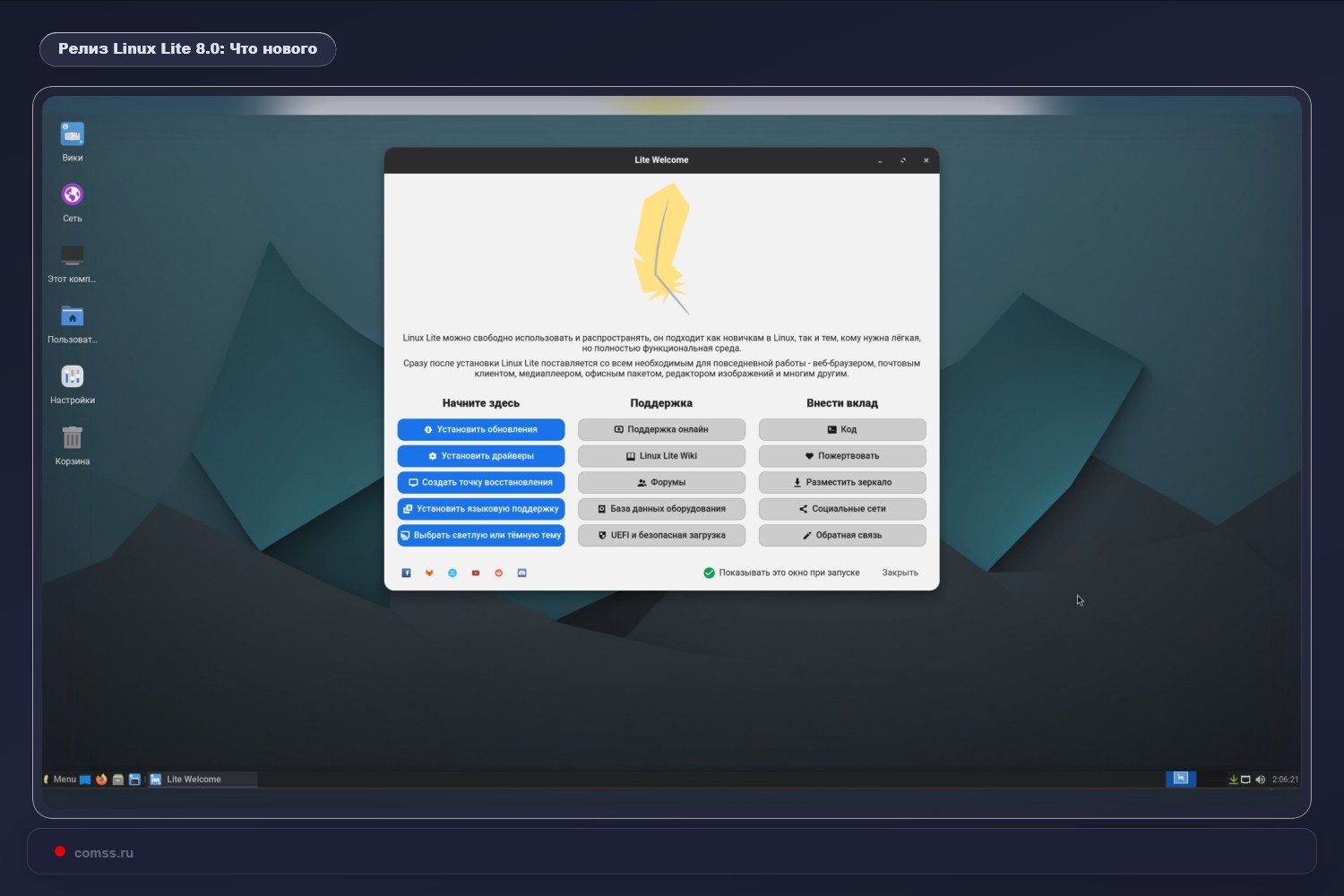Screen dimensions: 1344x896
Task: Click Обратная связь button
Action: click(x=842, y=535)
